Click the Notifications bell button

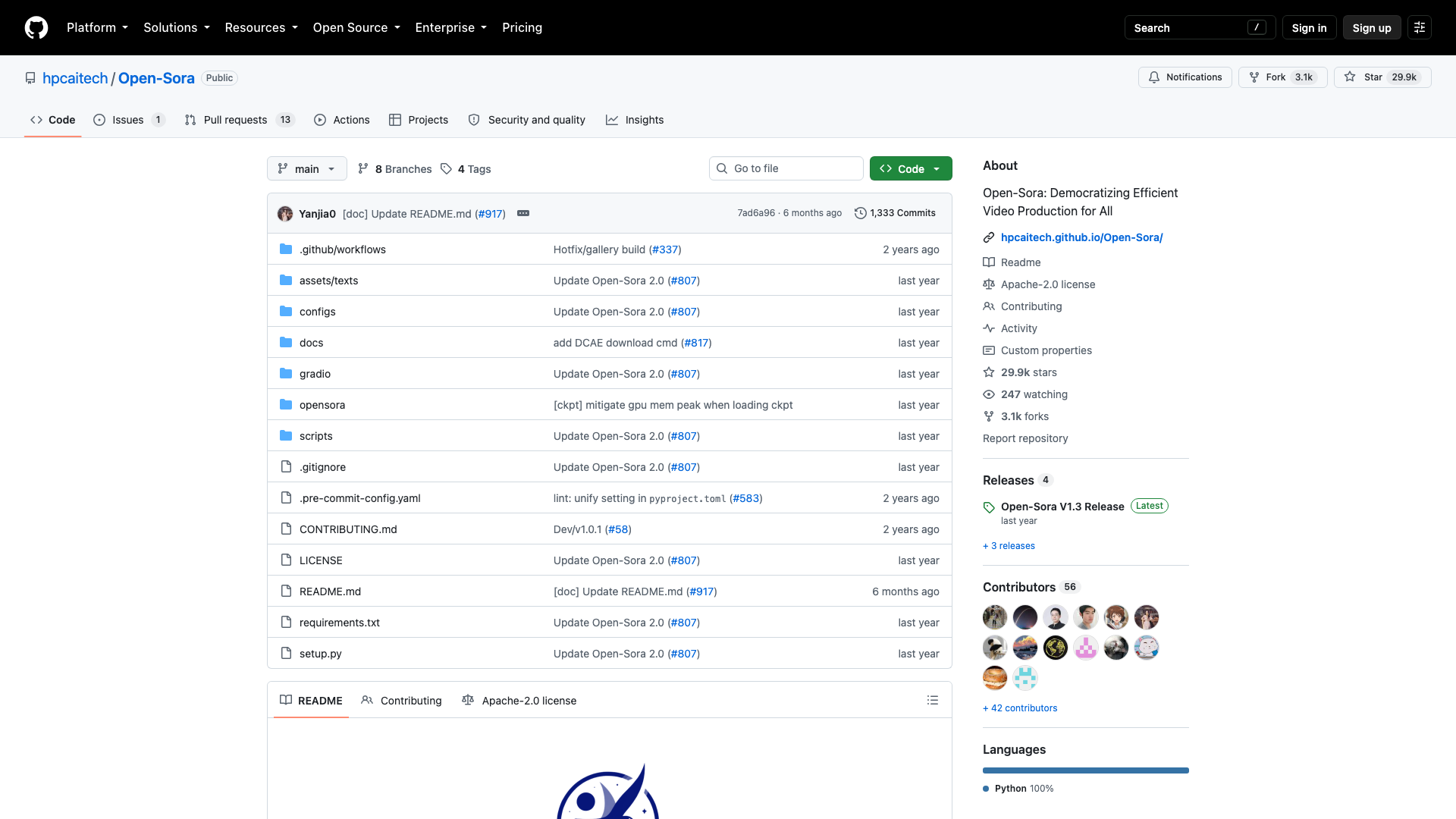1185,77
